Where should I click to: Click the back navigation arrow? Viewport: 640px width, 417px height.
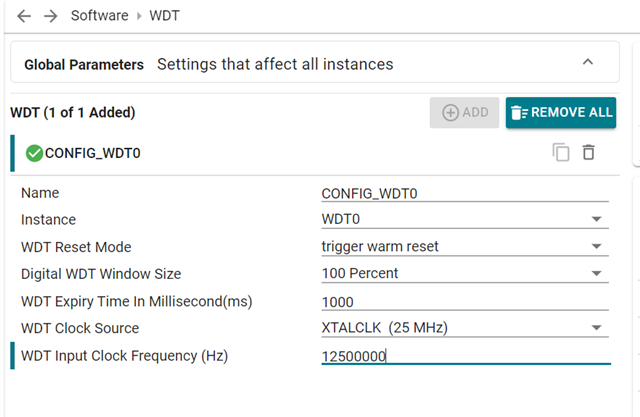(x=24, y=16)
